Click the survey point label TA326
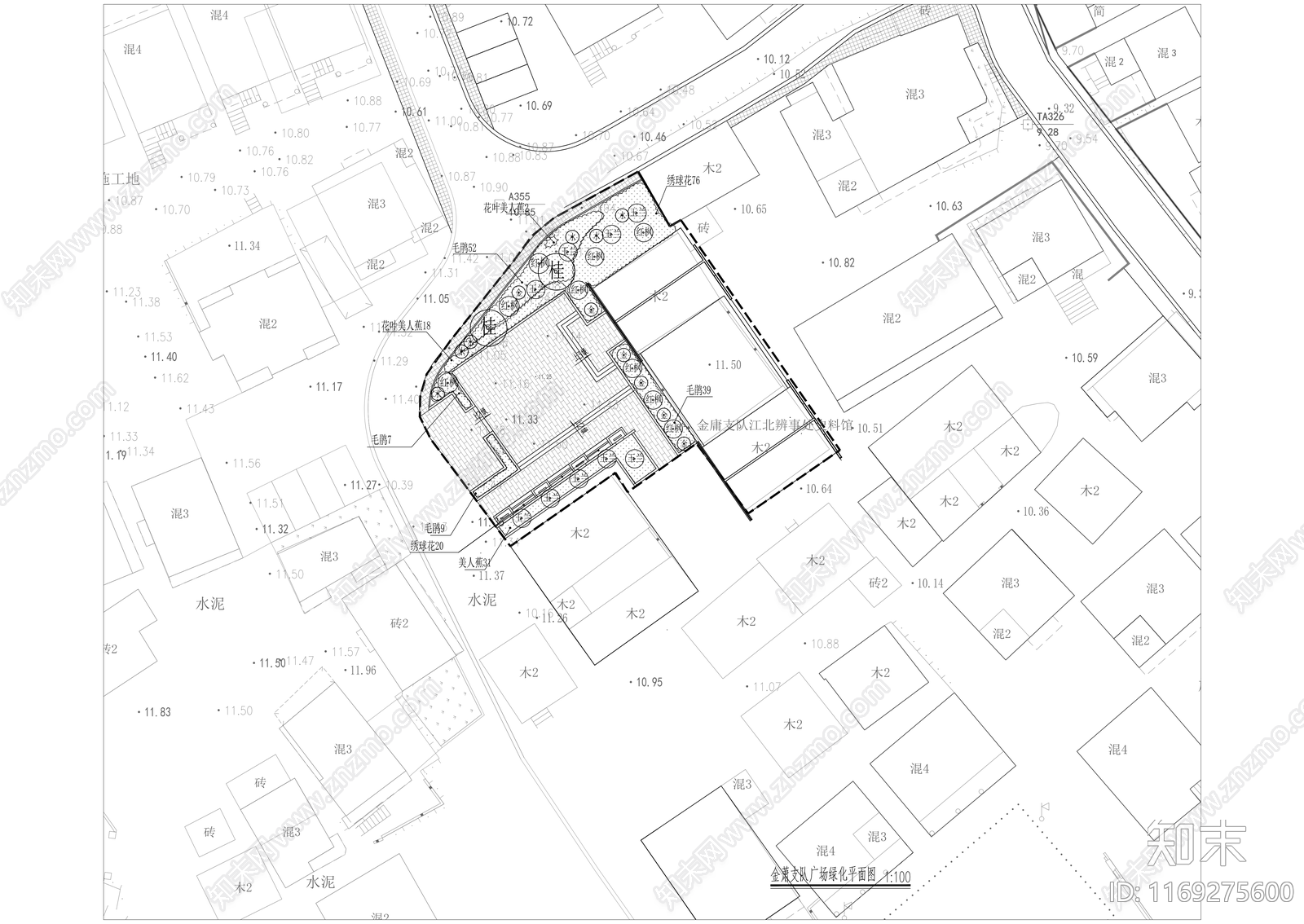 point(1051,117)
